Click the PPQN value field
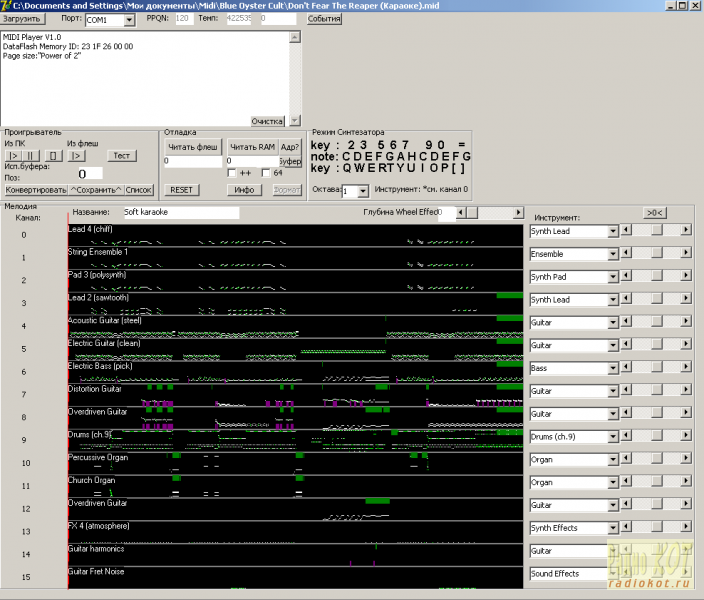Image resolution: width=704 pixels, height=600 pixels. 184,18
